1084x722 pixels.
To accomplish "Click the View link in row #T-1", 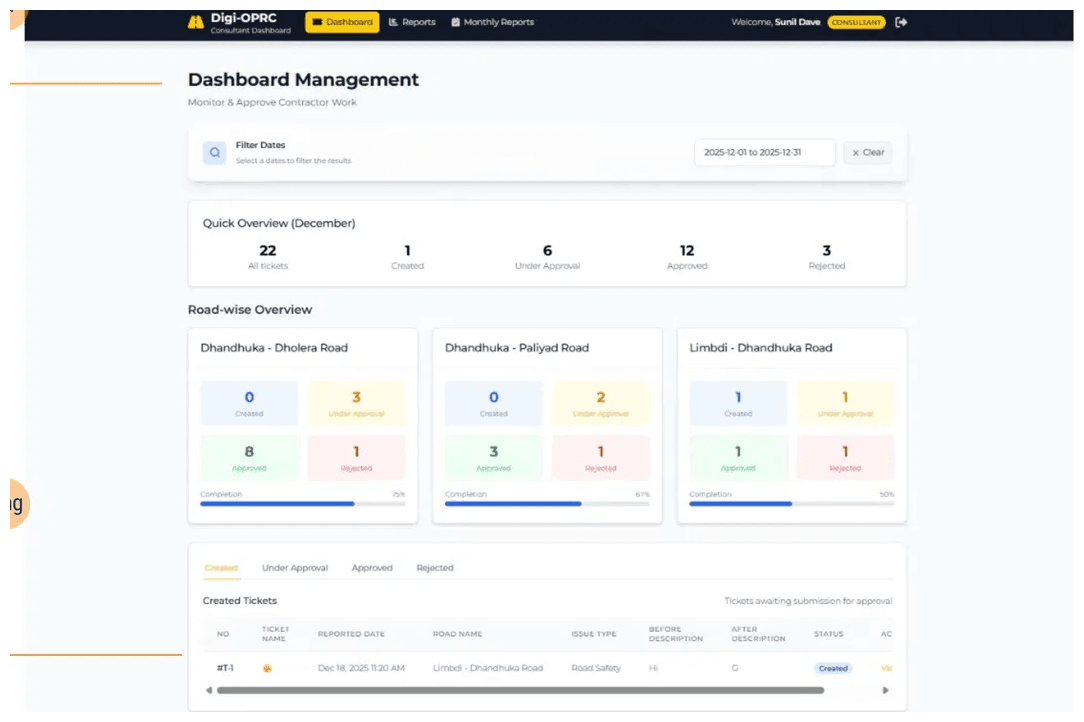I will tap(886, 668).
